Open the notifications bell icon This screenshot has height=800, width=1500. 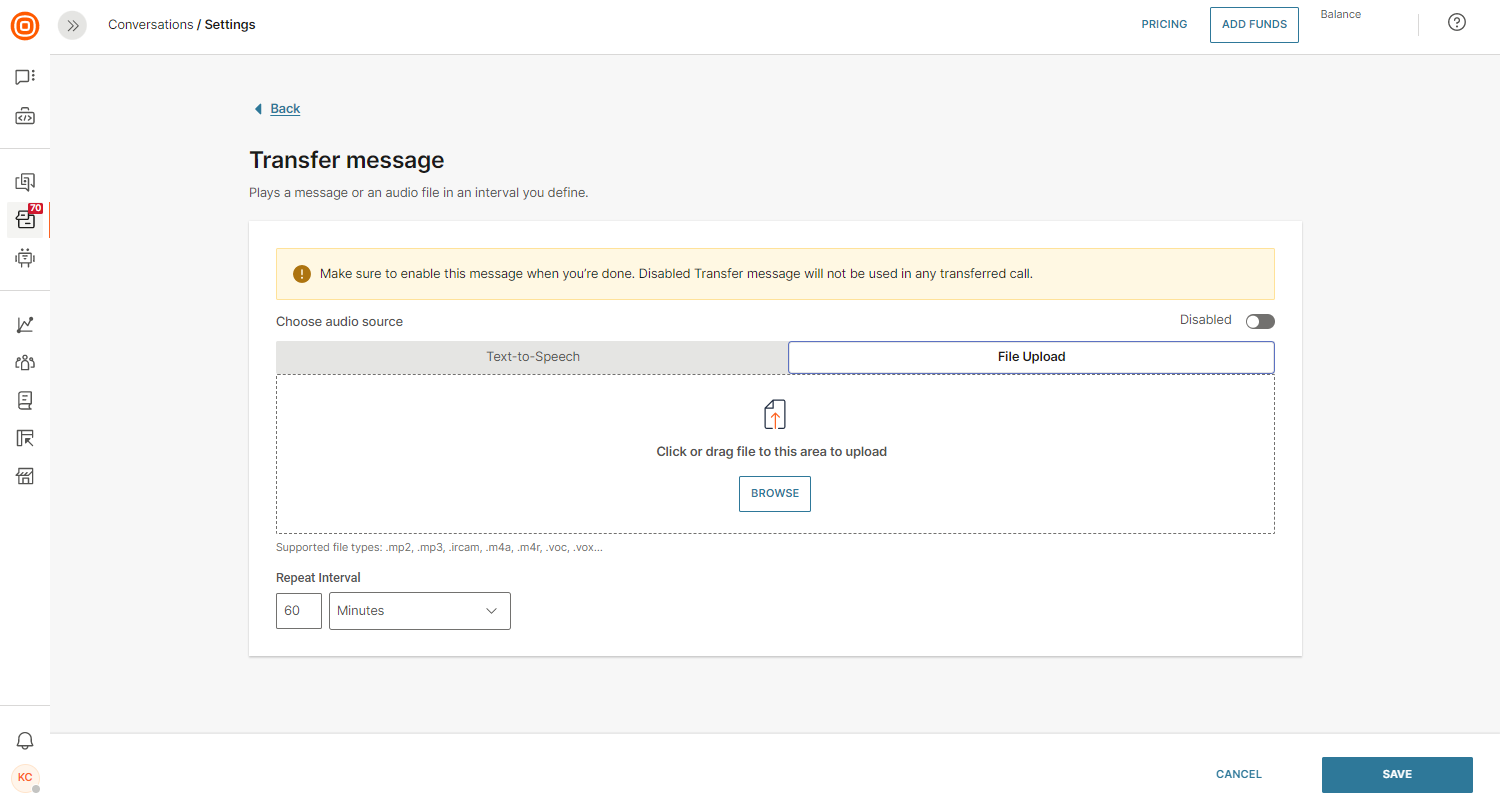pyautogui.click(x=25, y=741)
